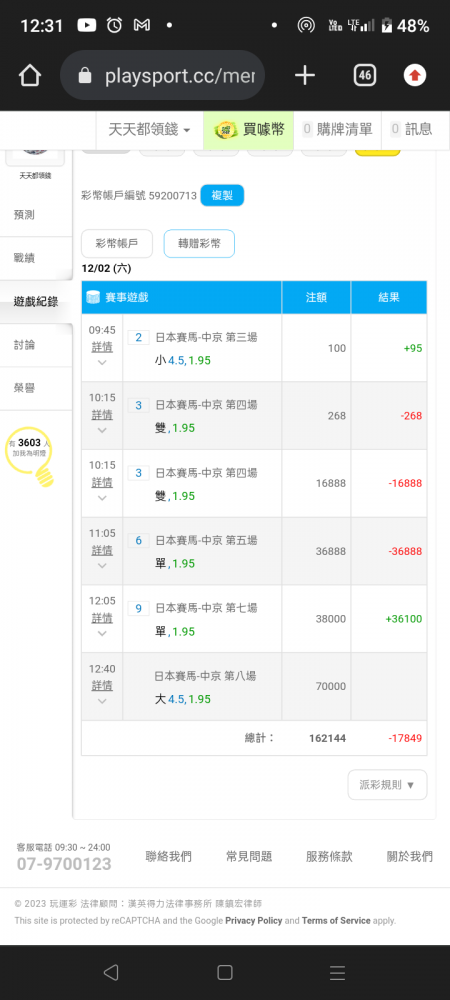This screenshot has height=1000, width=450.
Task: Tap the Android home square button
Action: click(x=224, y=972)
